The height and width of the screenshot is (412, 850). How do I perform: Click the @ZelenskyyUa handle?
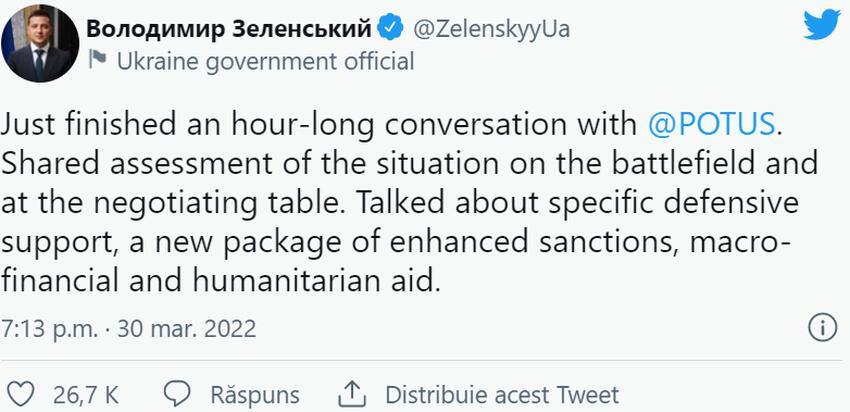click(491, 28)
